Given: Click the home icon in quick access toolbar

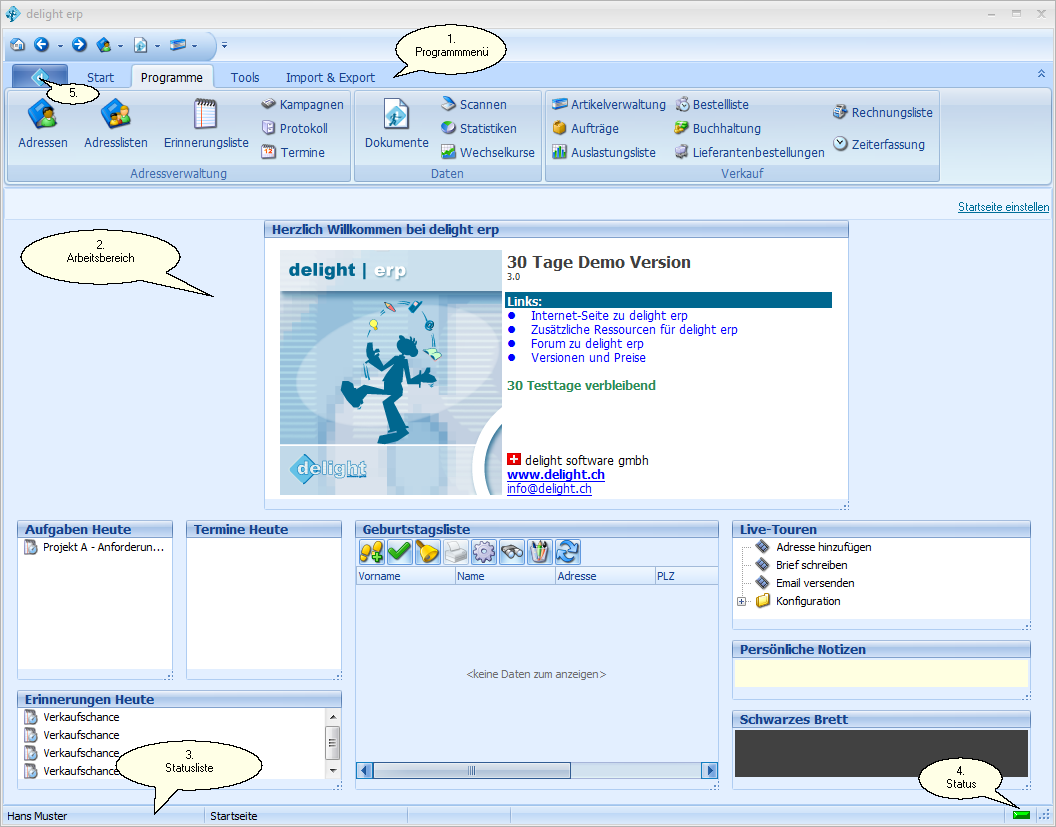Looking at the screenshot, I should tap(18, 45).
